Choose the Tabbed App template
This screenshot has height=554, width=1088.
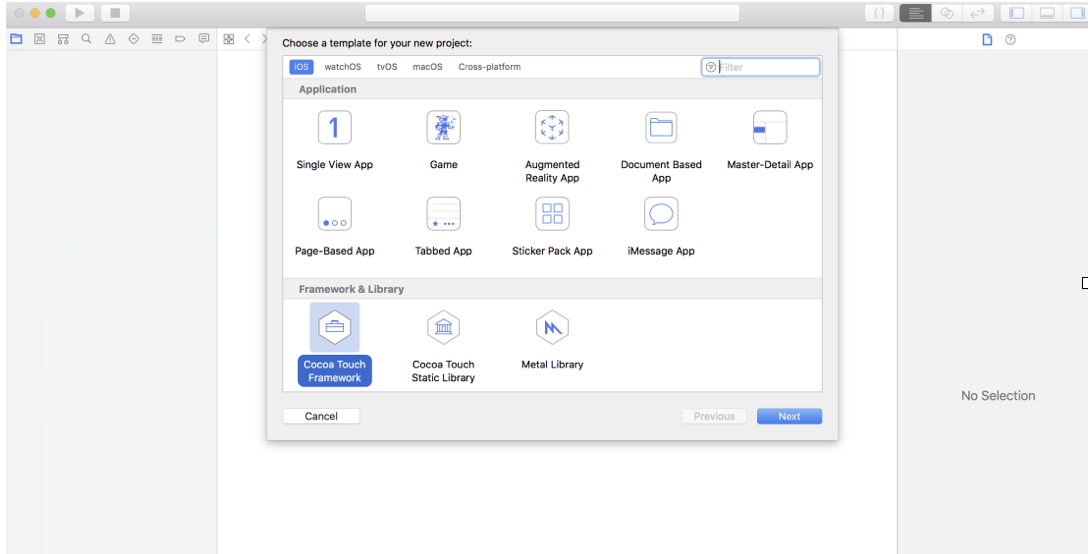443,226
